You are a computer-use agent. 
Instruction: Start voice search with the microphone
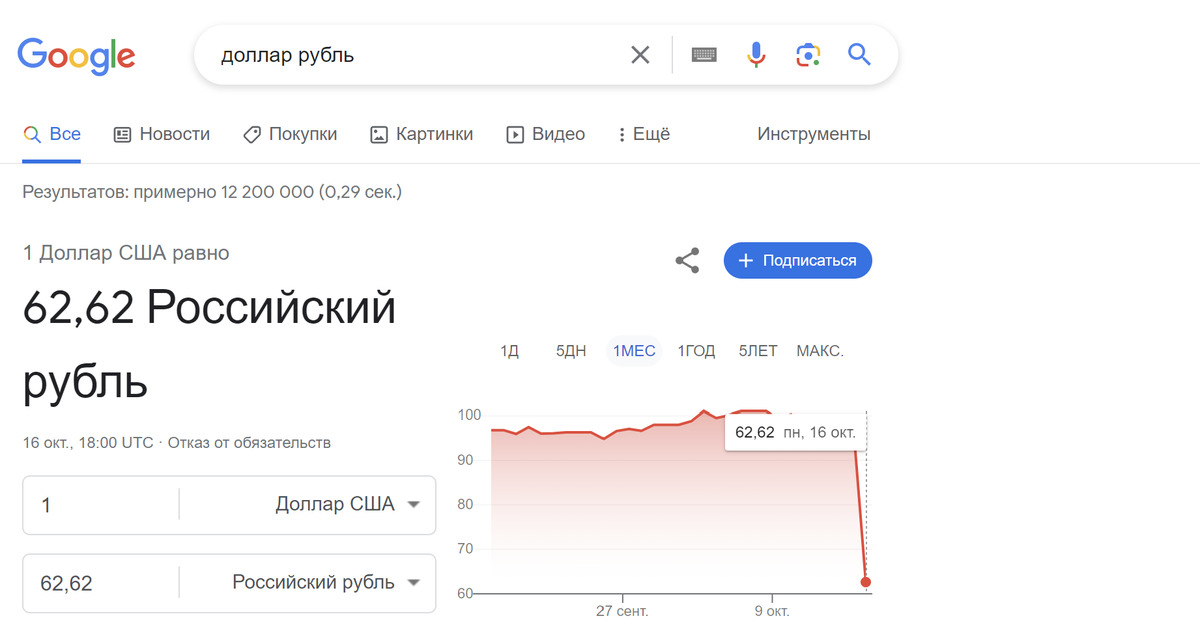click(x=756, y=55)
